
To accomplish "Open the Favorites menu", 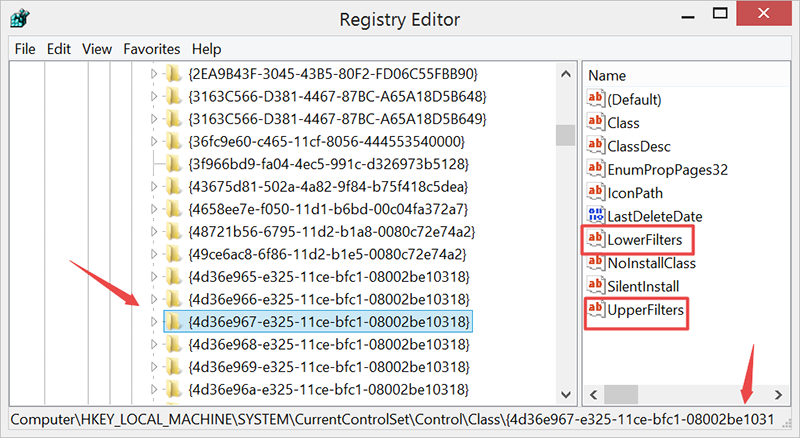I will click(152, 49).
